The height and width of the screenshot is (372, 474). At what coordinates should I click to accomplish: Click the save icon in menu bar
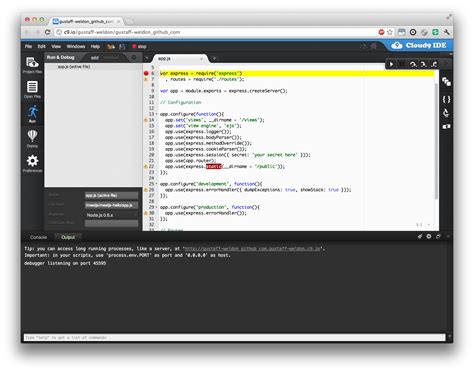(x=122, y=47)
